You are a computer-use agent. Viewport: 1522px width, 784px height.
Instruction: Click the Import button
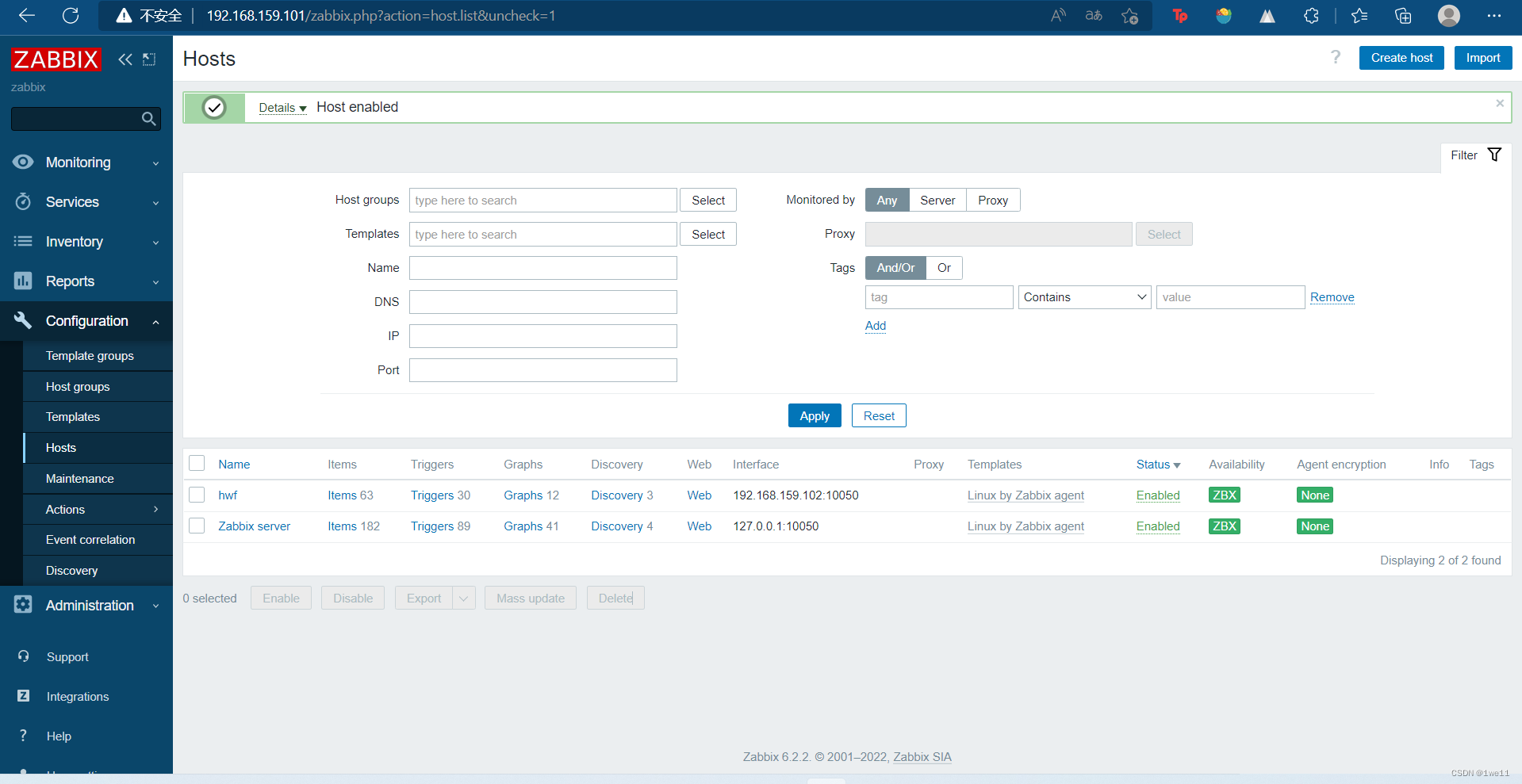pos(1482,58)
